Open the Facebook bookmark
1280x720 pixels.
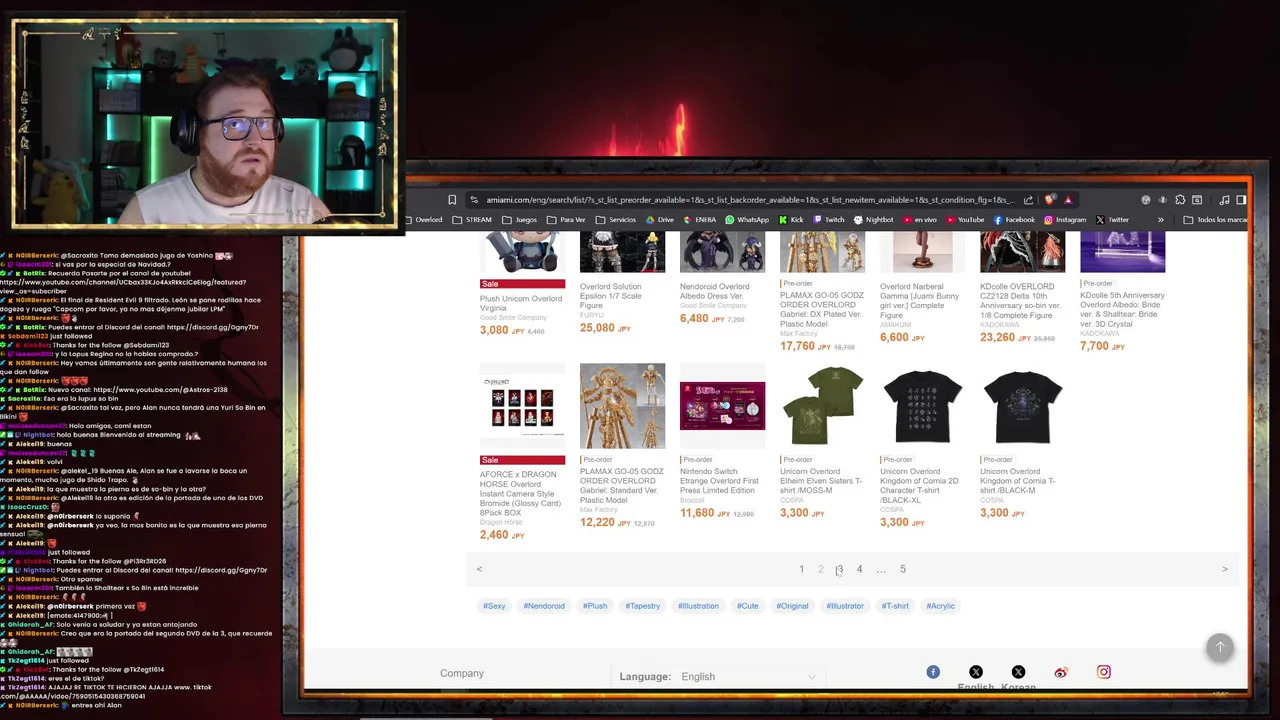click(x=1014, y=220)
